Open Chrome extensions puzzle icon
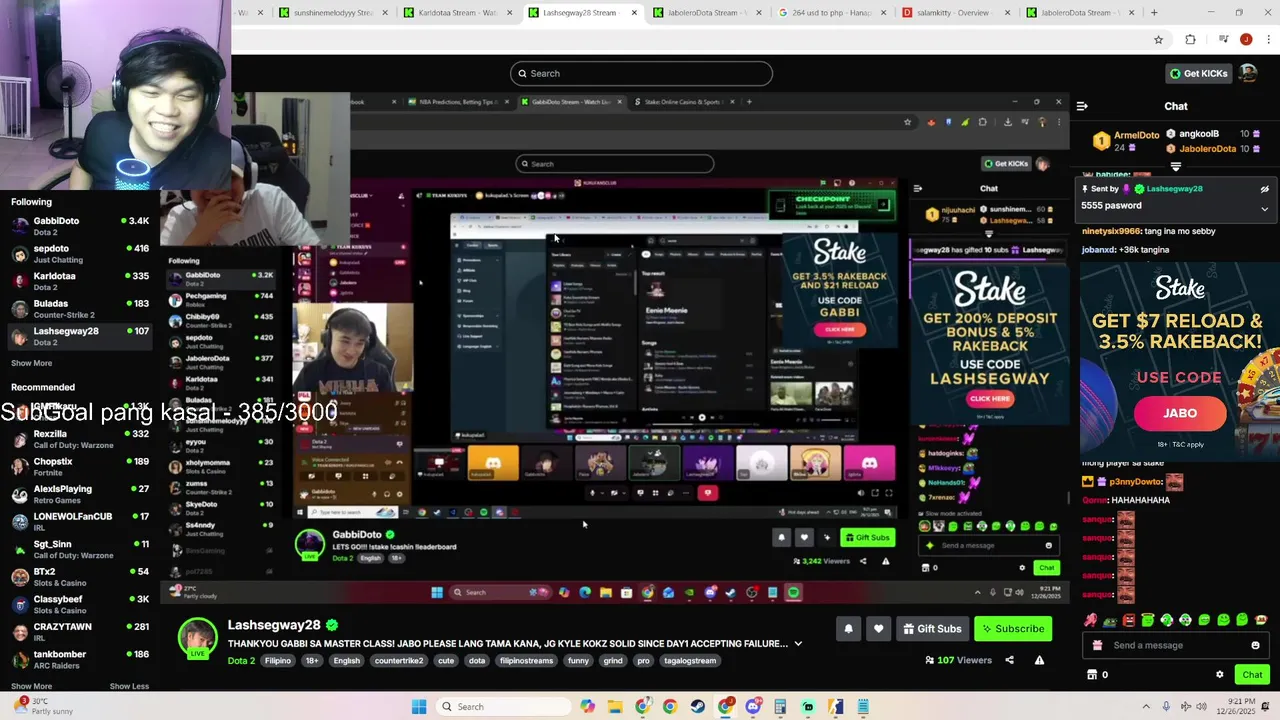1280x720 pixels. [1190, 40]
